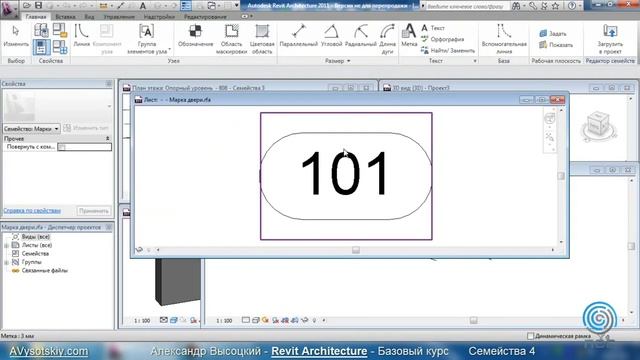Image resolution: width=640 pixels, height=360 pixels.
Task: Click the help question mark icon
Action: click(572, 6)
